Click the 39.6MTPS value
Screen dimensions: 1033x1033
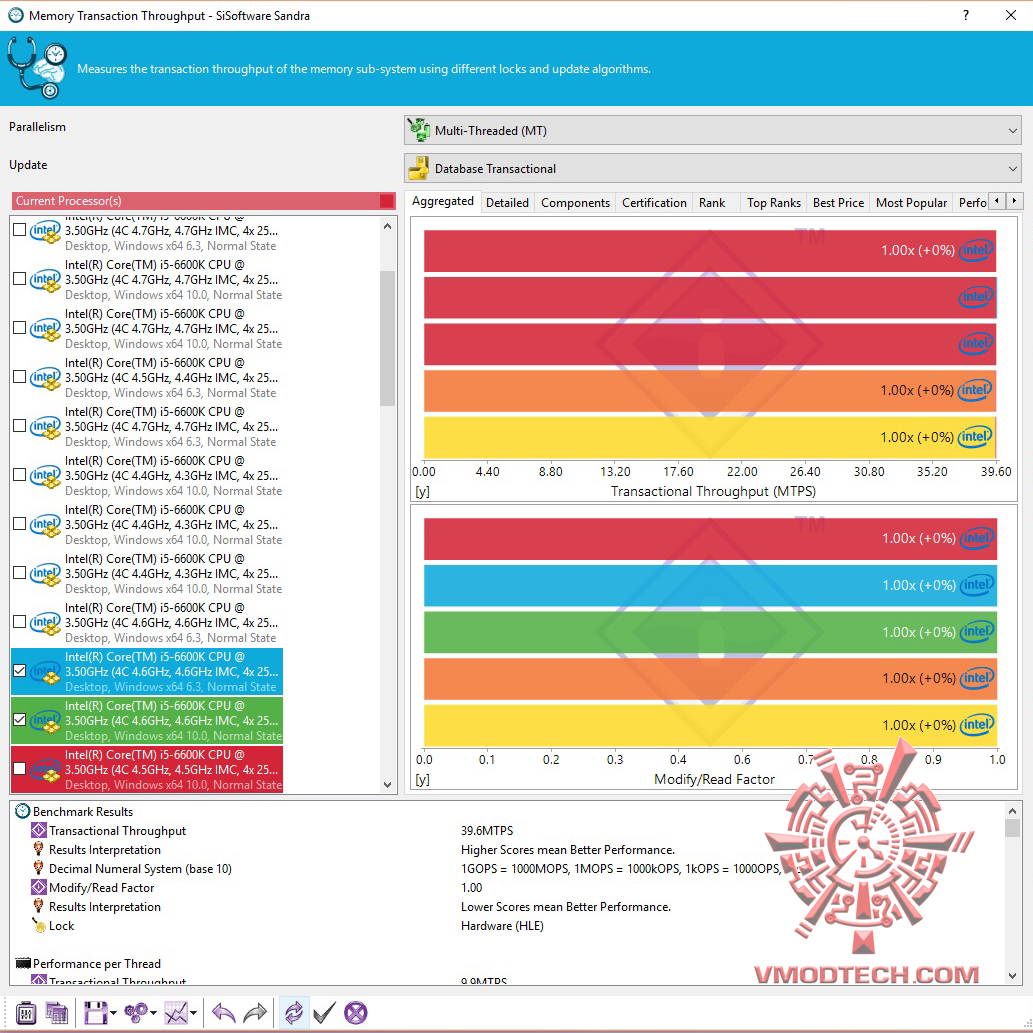click(x=487, y=831)
